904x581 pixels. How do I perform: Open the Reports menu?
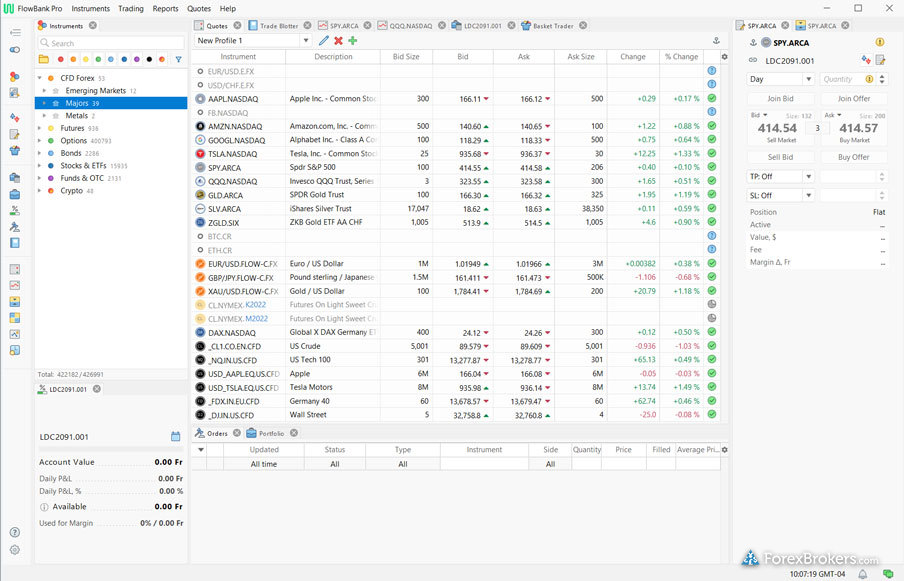pyautogui.click(x=165, y=9)
